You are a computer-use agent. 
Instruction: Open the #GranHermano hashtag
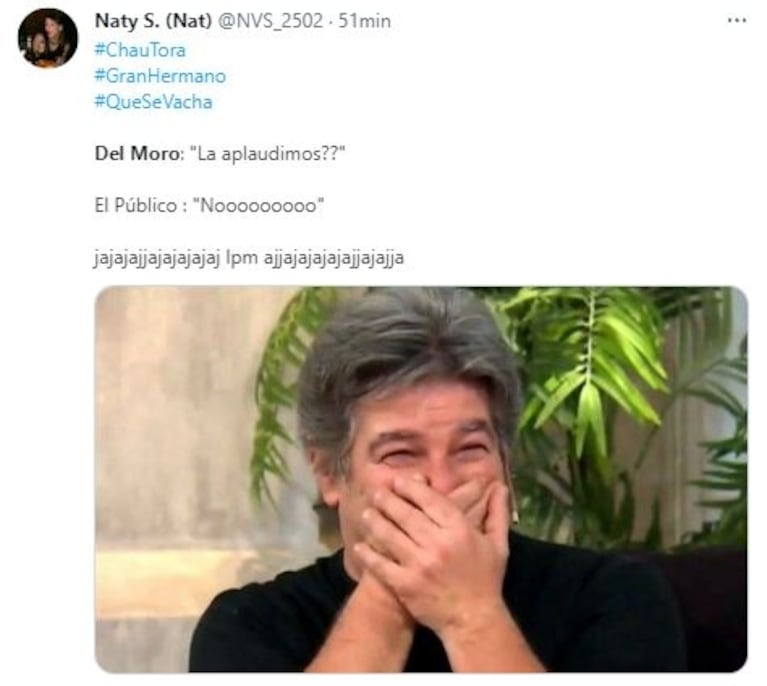[160, 76]
